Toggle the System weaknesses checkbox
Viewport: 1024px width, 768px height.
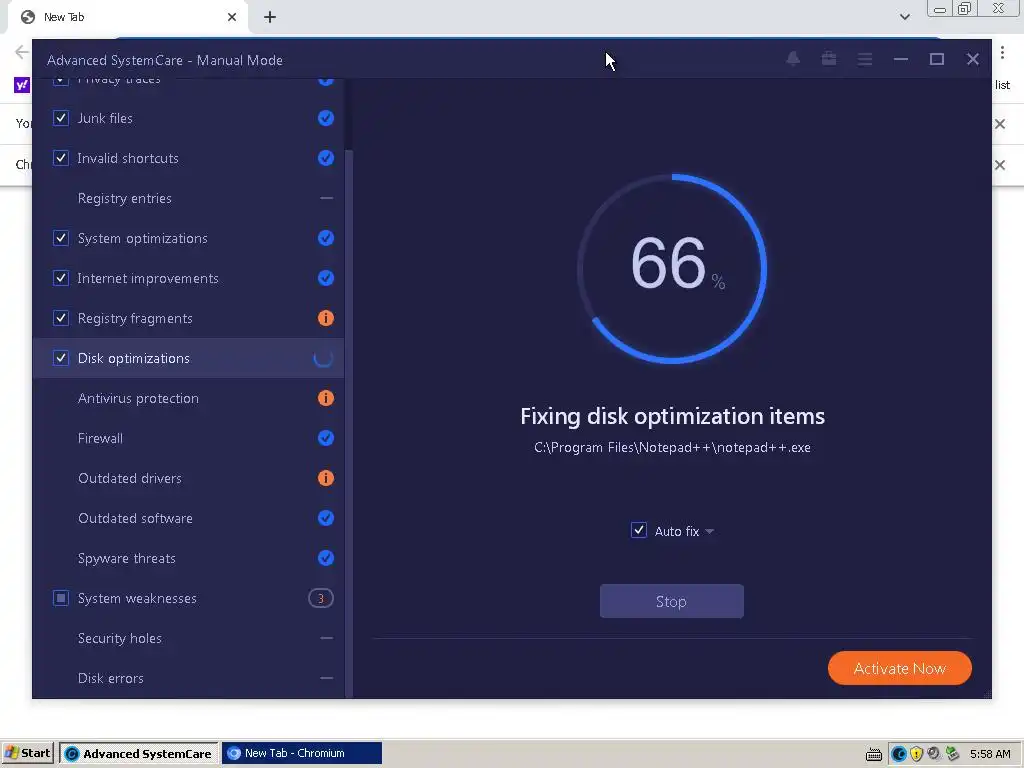61,598
